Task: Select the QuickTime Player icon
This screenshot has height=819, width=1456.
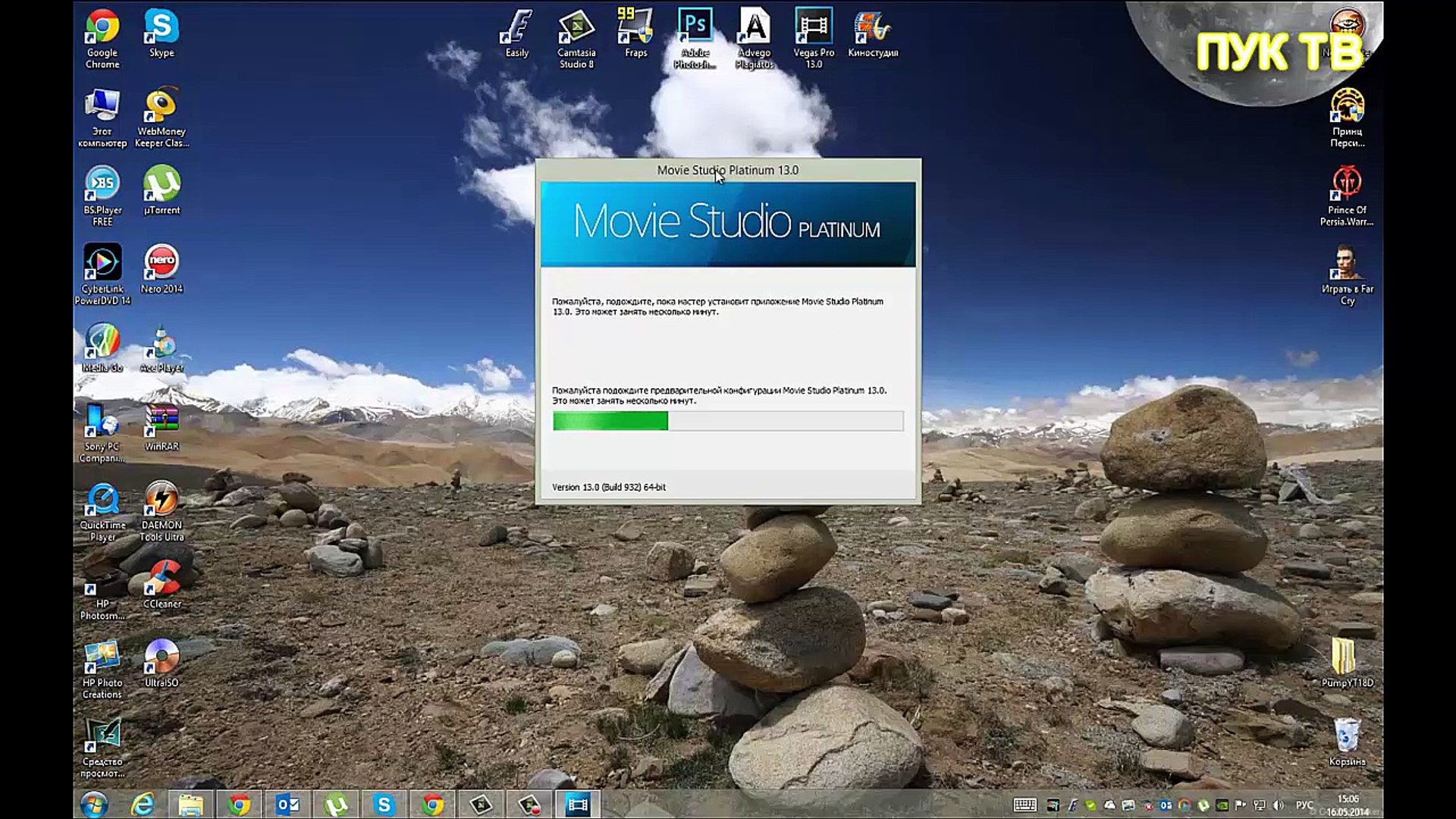Action: point(102,511)
